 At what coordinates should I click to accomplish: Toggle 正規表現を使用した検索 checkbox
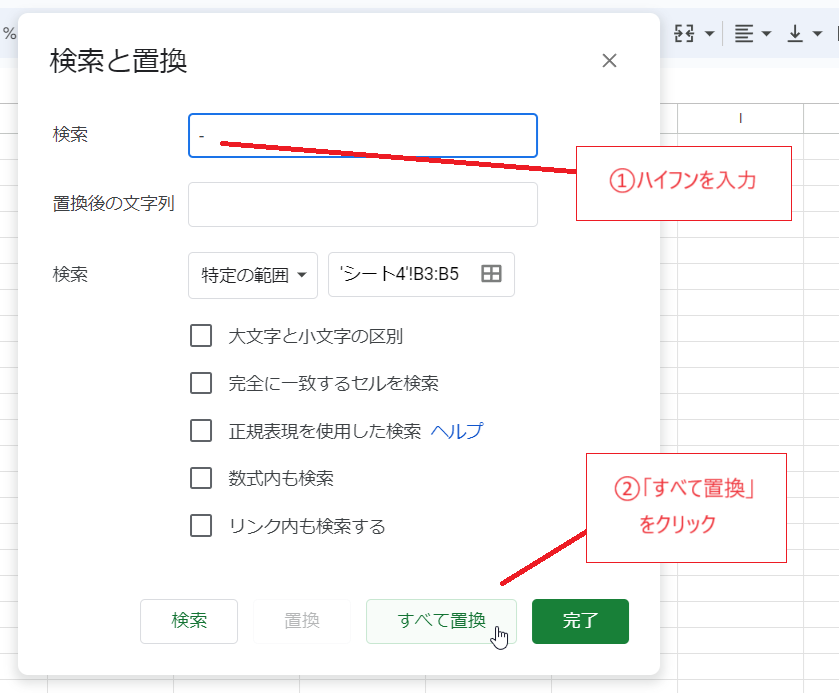point(201,430)
